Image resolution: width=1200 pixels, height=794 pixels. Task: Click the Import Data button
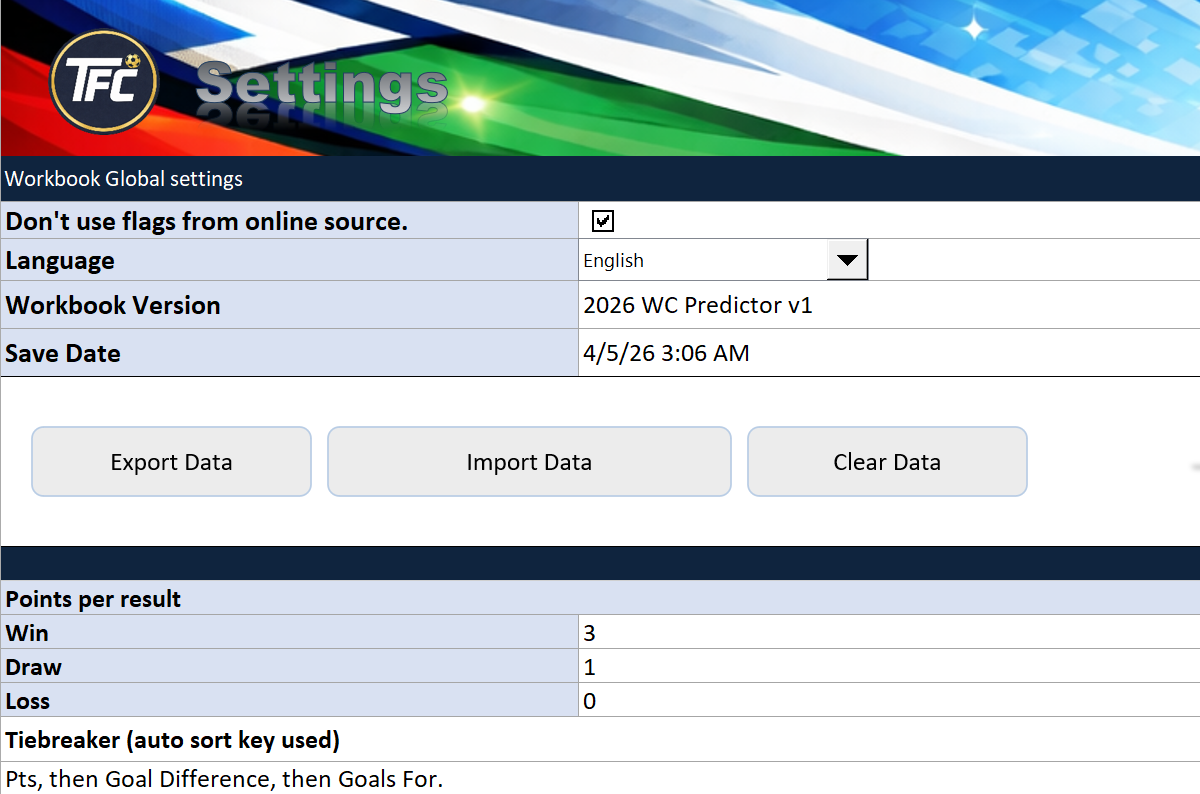coord(528,461)
